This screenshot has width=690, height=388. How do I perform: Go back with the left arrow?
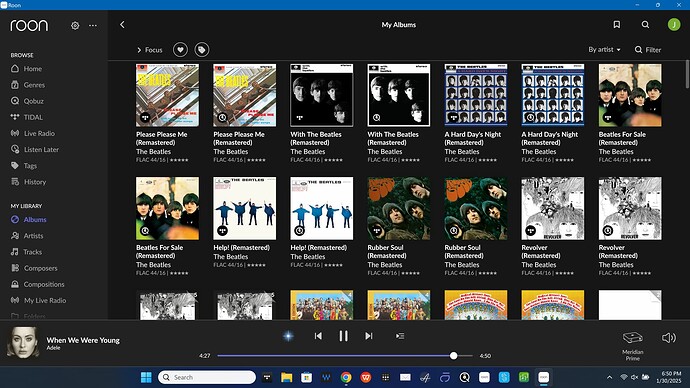(122, 25)
